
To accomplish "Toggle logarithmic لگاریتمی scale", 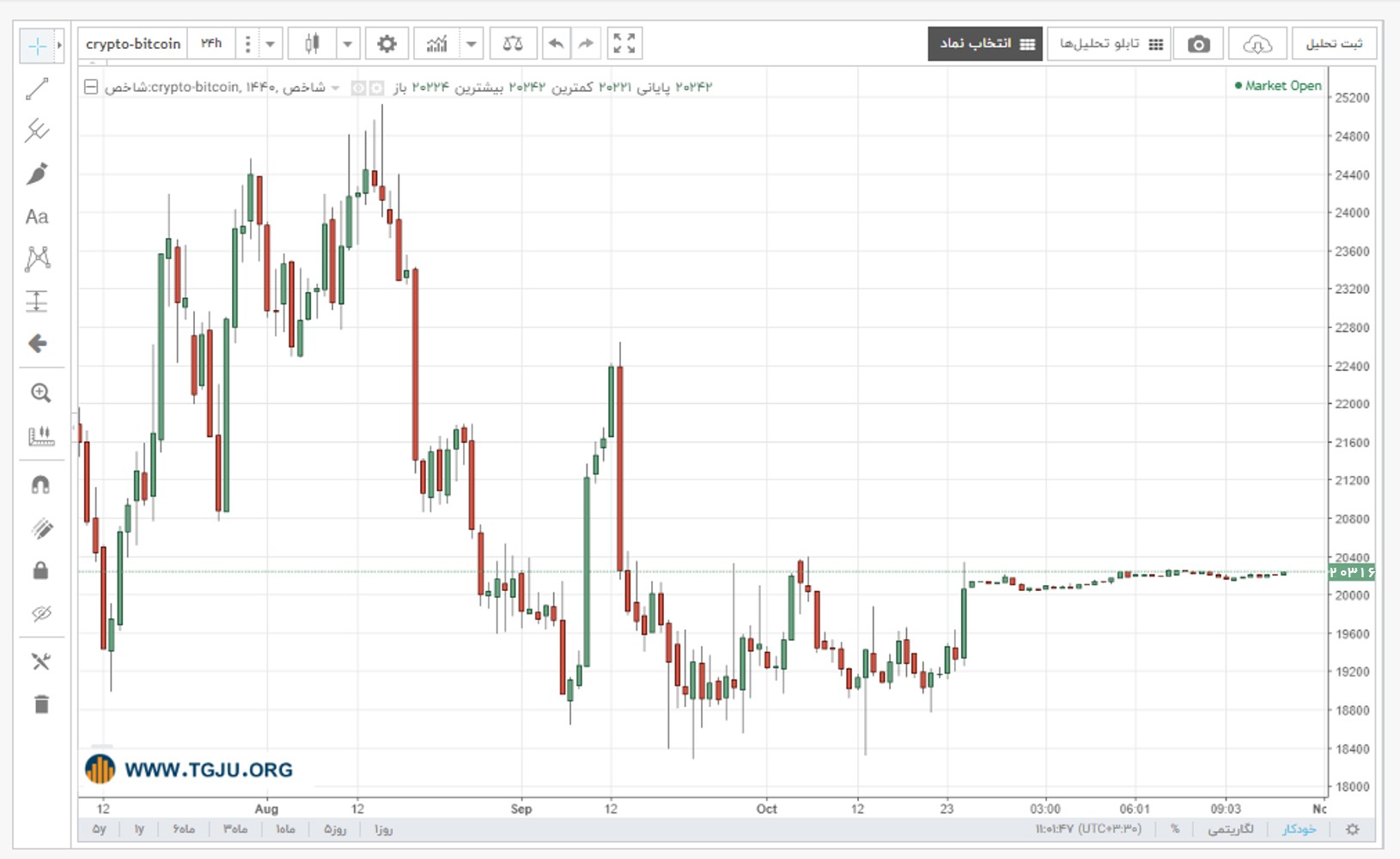I will click(1230, 830).
